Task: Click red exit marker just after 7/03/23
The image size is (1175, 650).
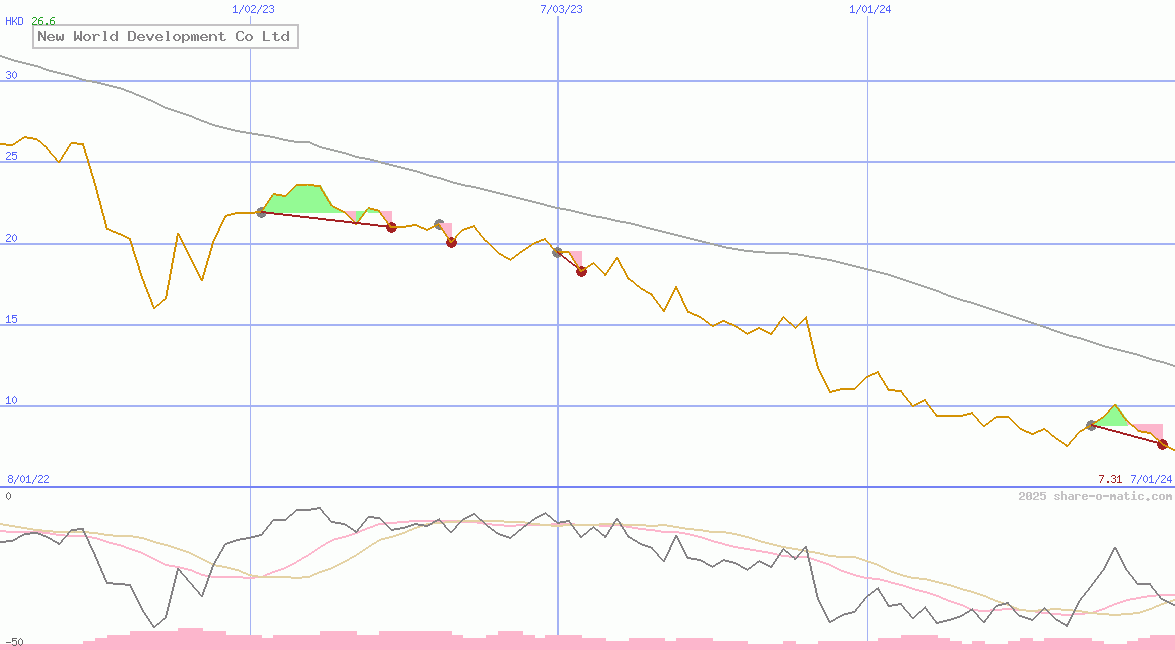Action: [582, 271]
